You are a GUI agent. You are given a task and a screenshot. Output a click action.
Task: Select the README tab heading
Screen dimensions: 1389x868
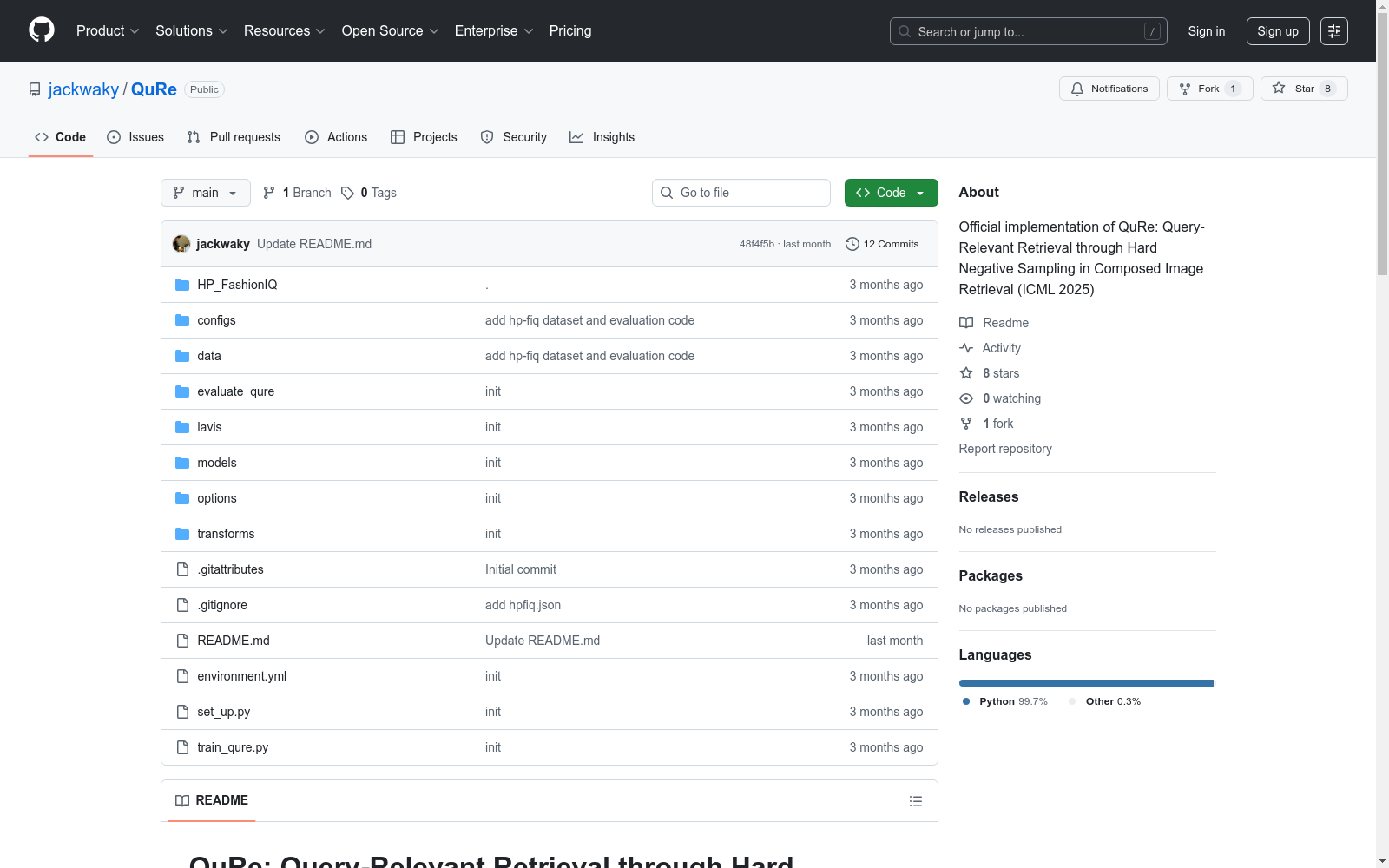click(x=212, y=800)
